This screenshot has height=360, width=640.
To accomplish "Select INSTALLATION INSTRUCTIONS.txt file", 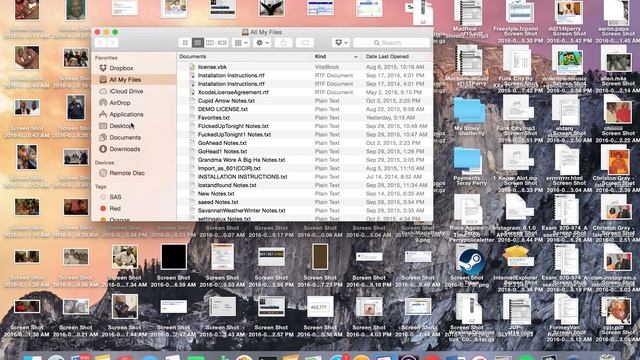I will 305,177.
